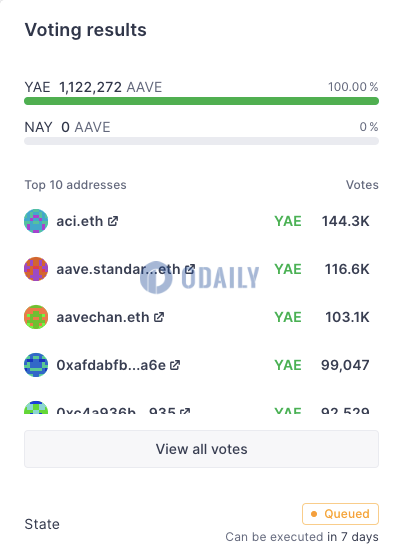The height and width of the screenshot is (556, 399).
Task: Select the 144.3K votes value
Action: [x=345, y=221]
